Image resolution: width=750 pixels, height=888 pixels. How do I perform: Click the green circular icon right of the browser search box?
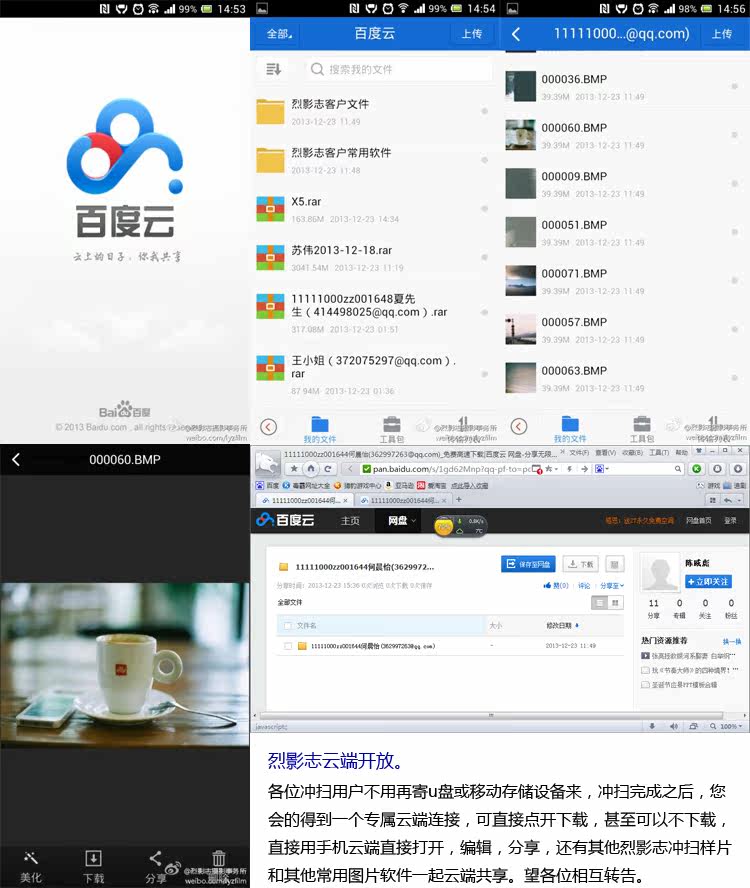697,468
